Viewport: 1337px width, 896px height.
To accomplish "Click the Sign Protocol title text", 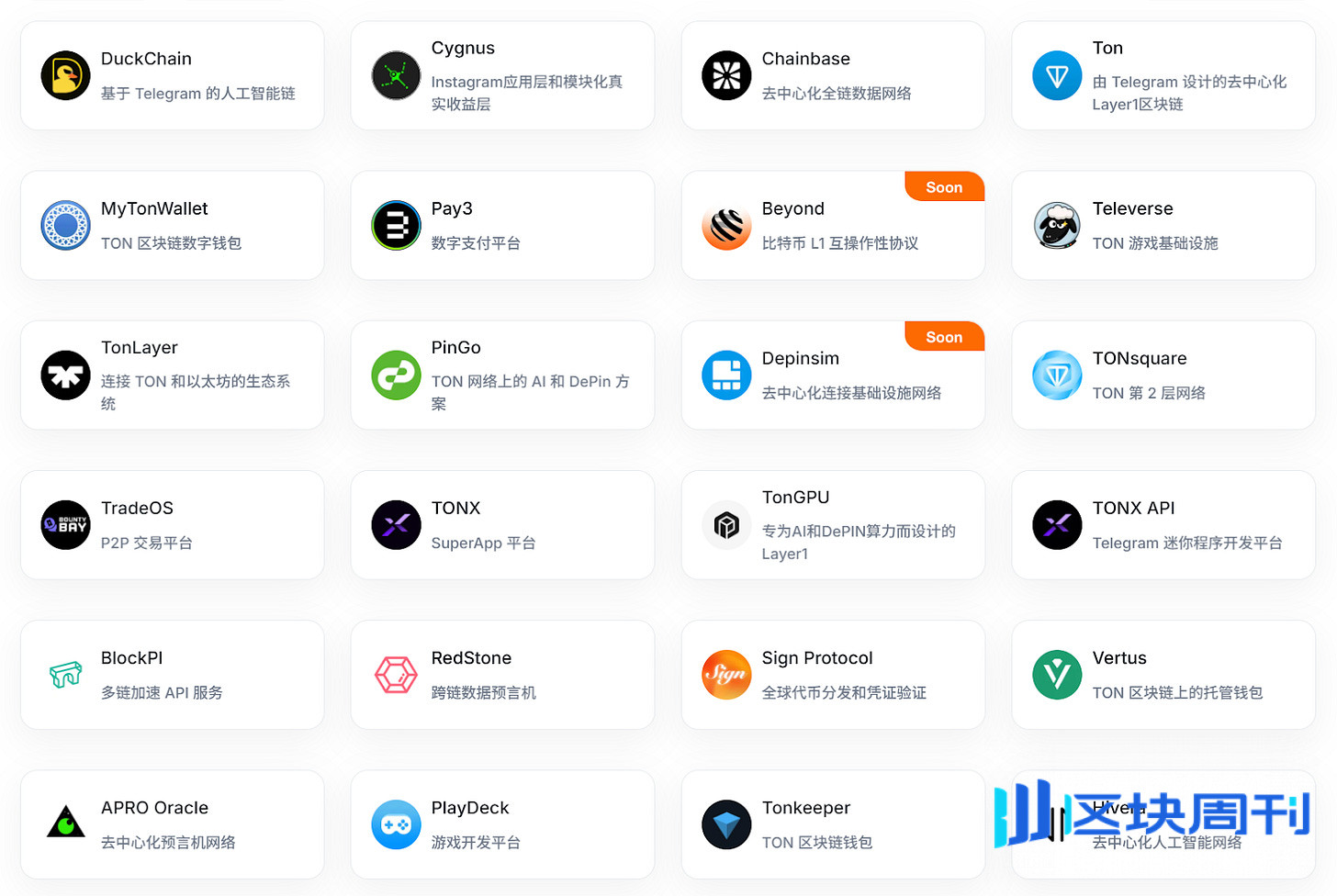I will tap(817, 658).
